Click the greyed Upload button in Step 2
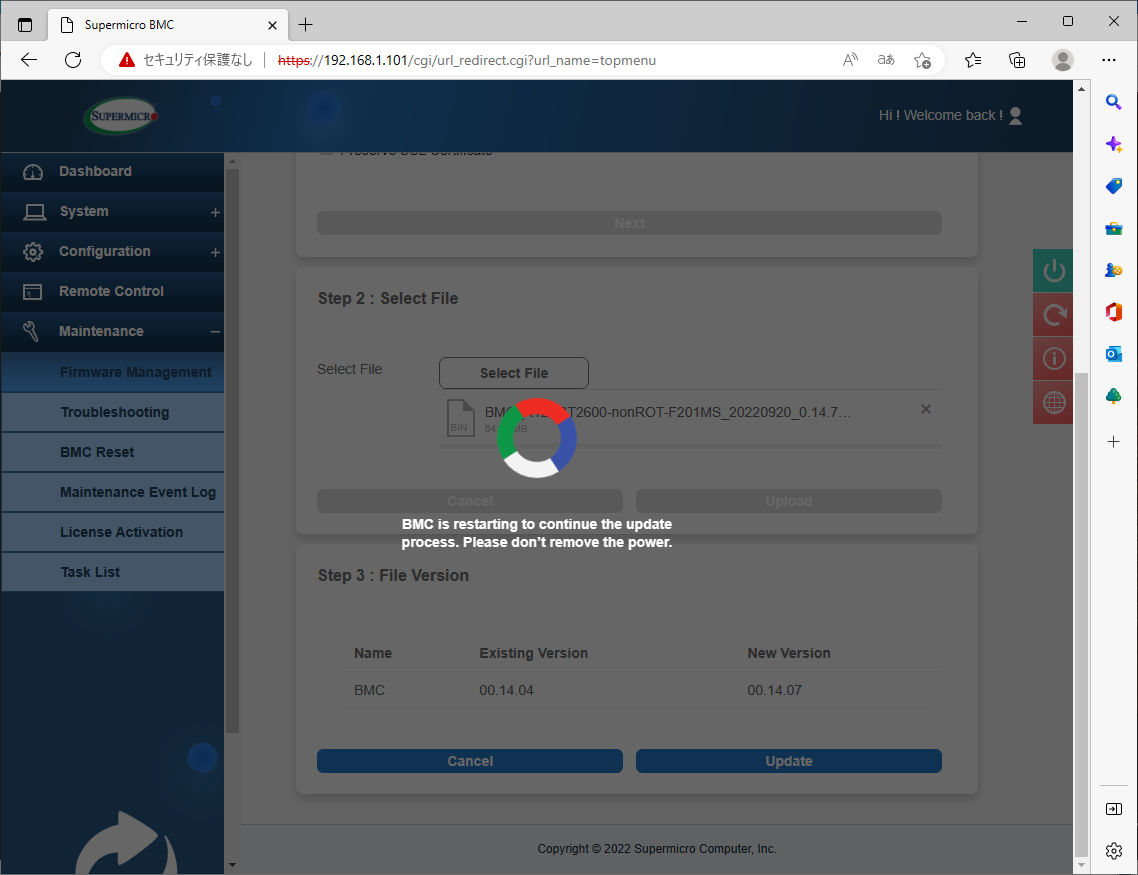The image size is (1138, 875). pyautogui.click(x=789, y=501)
